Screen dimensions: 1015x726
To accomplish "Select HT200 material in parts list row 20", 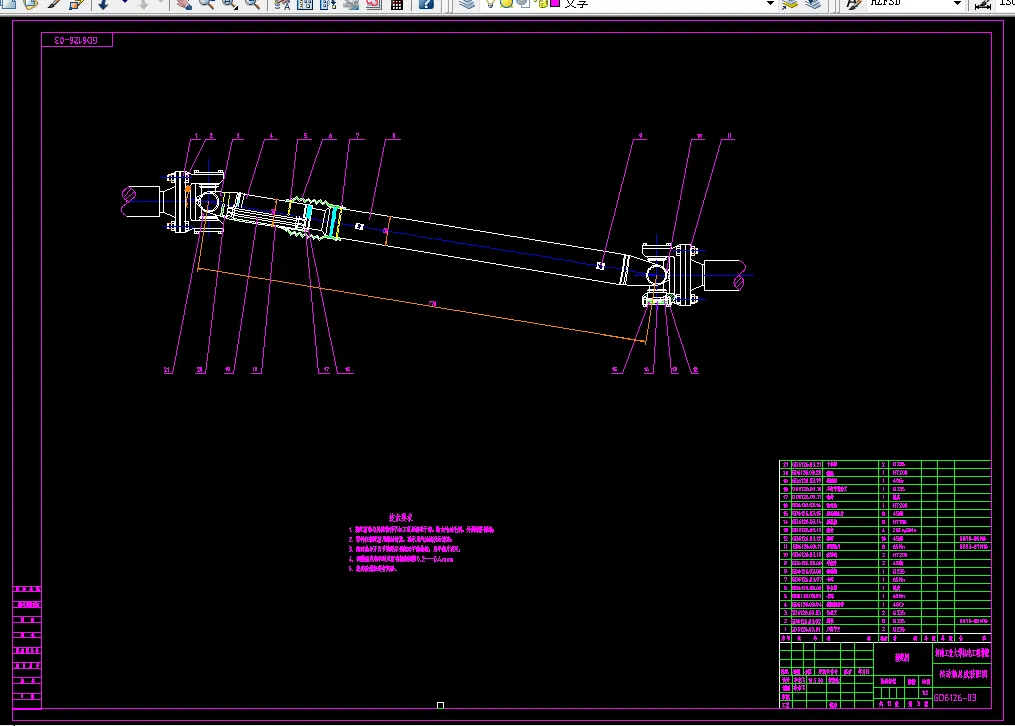I will pos(900,472).
